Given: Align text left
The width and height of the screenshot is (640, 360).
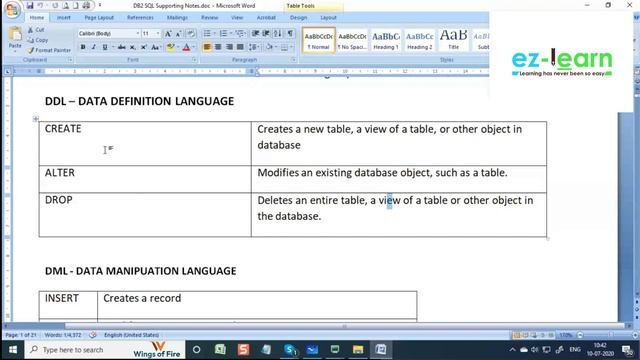Looking at the screenshot, I should pyautogui.click(x=207, y=47).
